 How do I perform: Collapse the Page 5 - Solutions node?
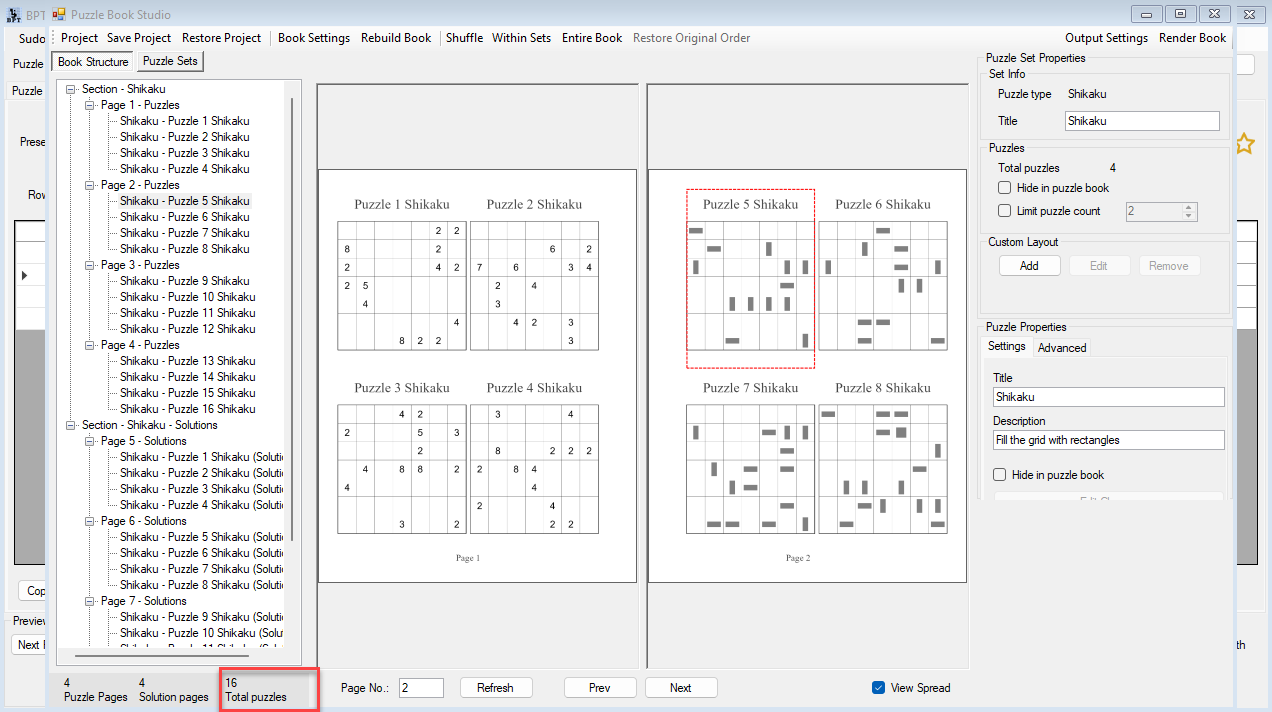[x=89, y=441]
